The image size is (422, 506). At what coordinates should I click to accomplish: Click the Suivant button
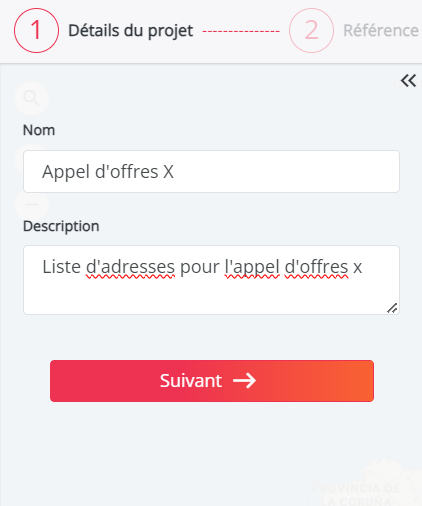(x=212, y=381)
